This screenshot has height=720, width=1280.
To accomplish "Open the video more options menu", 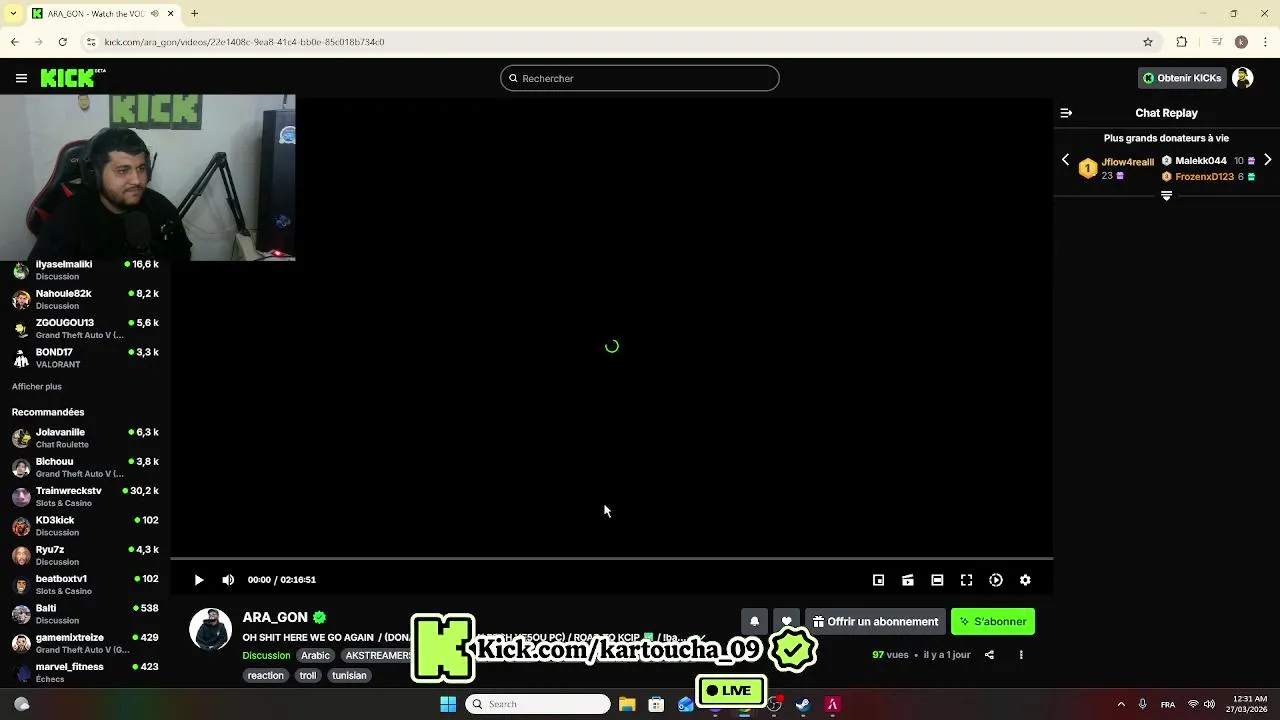I will pyautogui.click(x=1021, y=655).
